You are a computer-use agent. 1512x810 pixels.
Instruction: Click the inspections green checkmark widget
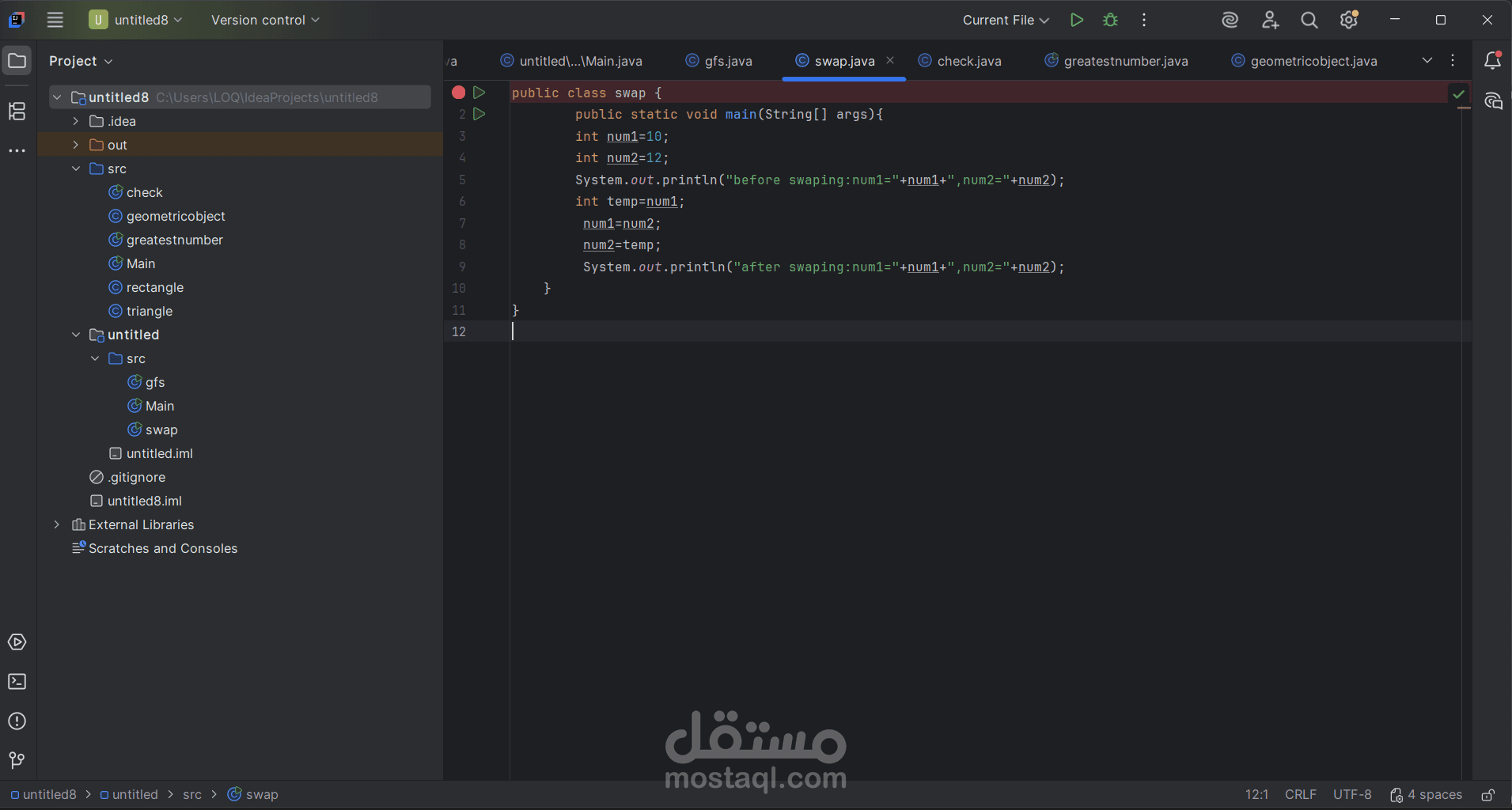1458,94
